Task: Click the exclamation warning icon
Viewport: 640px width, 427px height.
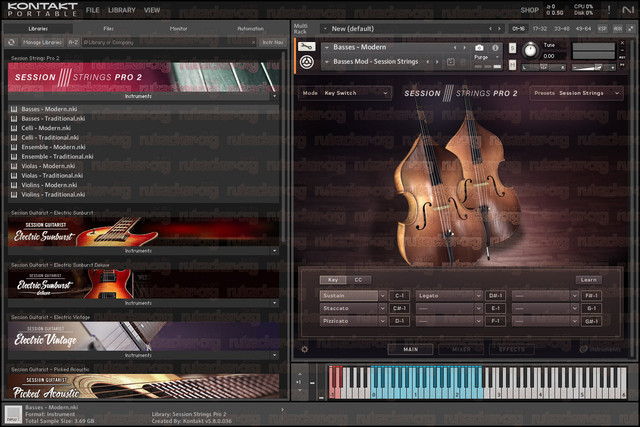Action: pyautogui.click(x=609, y=10)
